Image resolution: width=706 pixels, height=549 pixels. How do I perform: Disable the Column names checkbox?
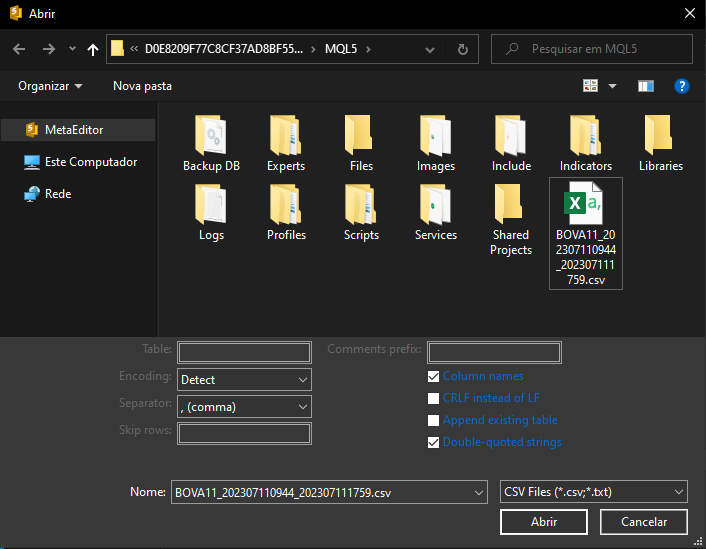point(433,376)
